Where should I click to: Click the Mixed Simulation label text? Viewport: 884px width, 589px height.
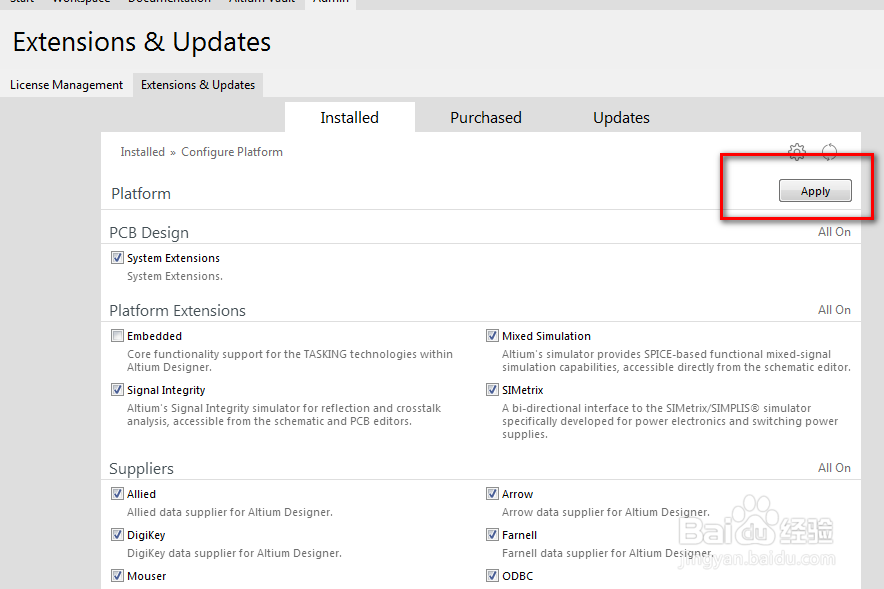coord(546,336)
